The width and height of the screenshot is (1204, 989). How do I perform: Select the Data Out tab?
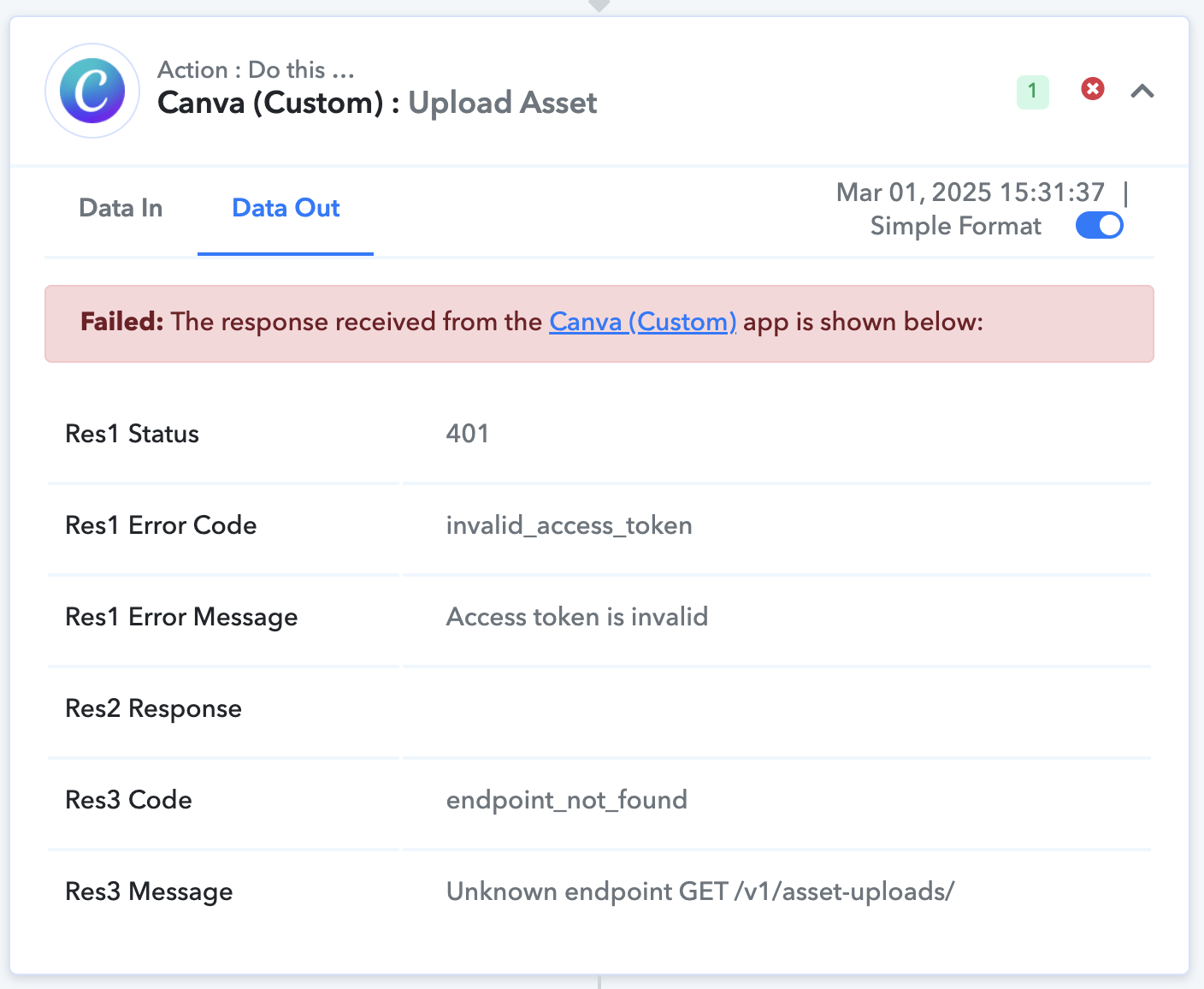pyautogui.click(x=286, y=208)
